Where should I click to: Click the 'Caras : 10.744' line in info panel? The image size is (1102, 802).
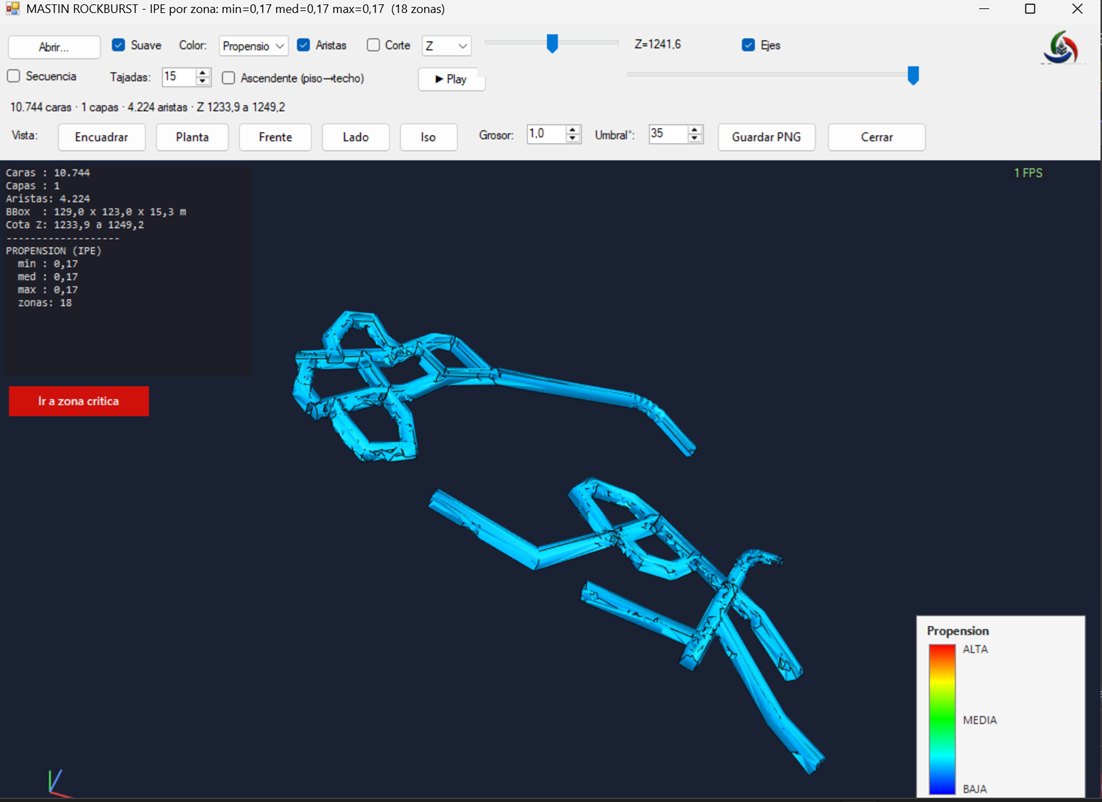[x=48, y=173]
